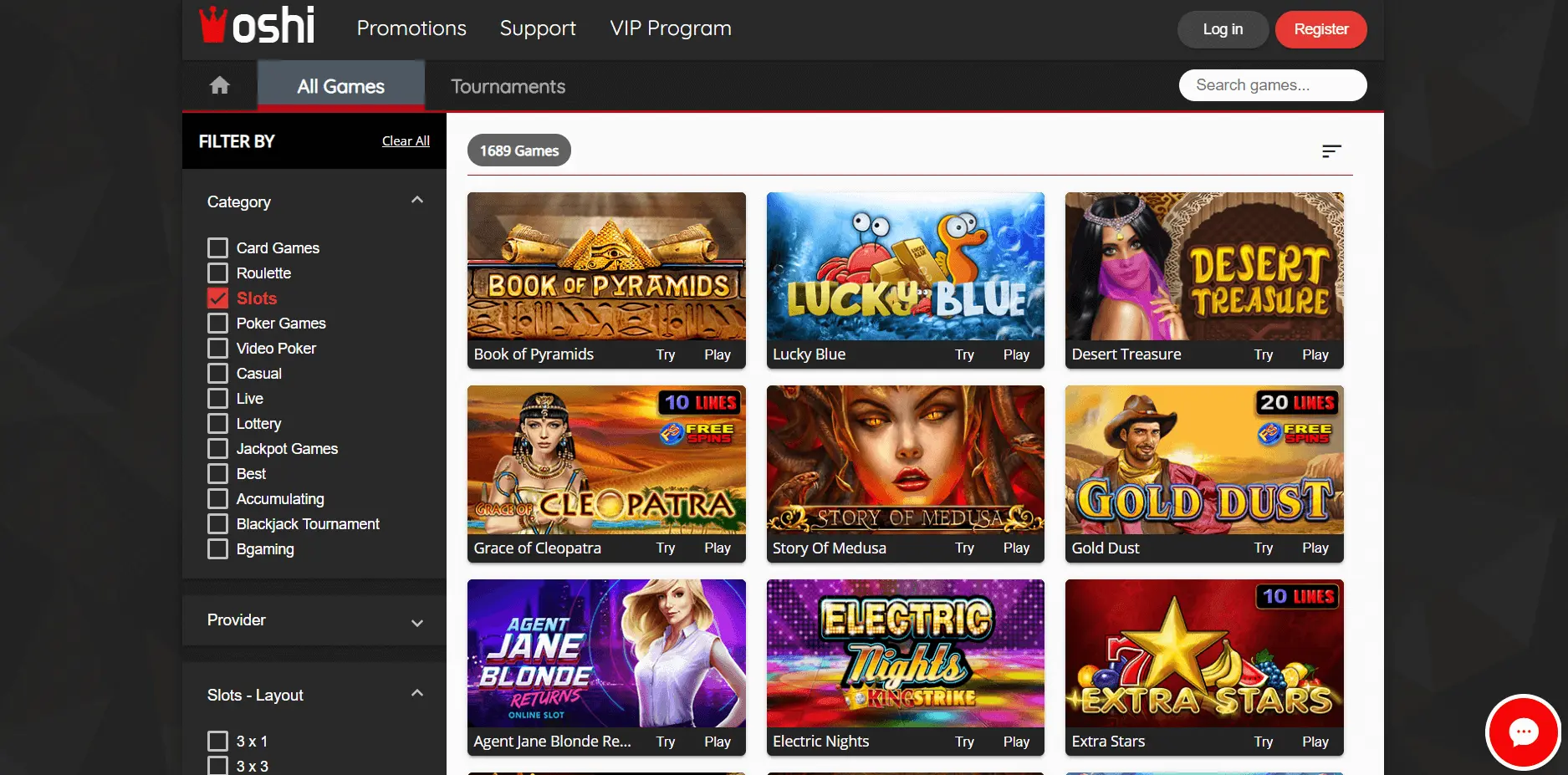This screenshot has width=1568, height=775.
Task: Check the Jackpot Games checkbox
Action: 218,449
